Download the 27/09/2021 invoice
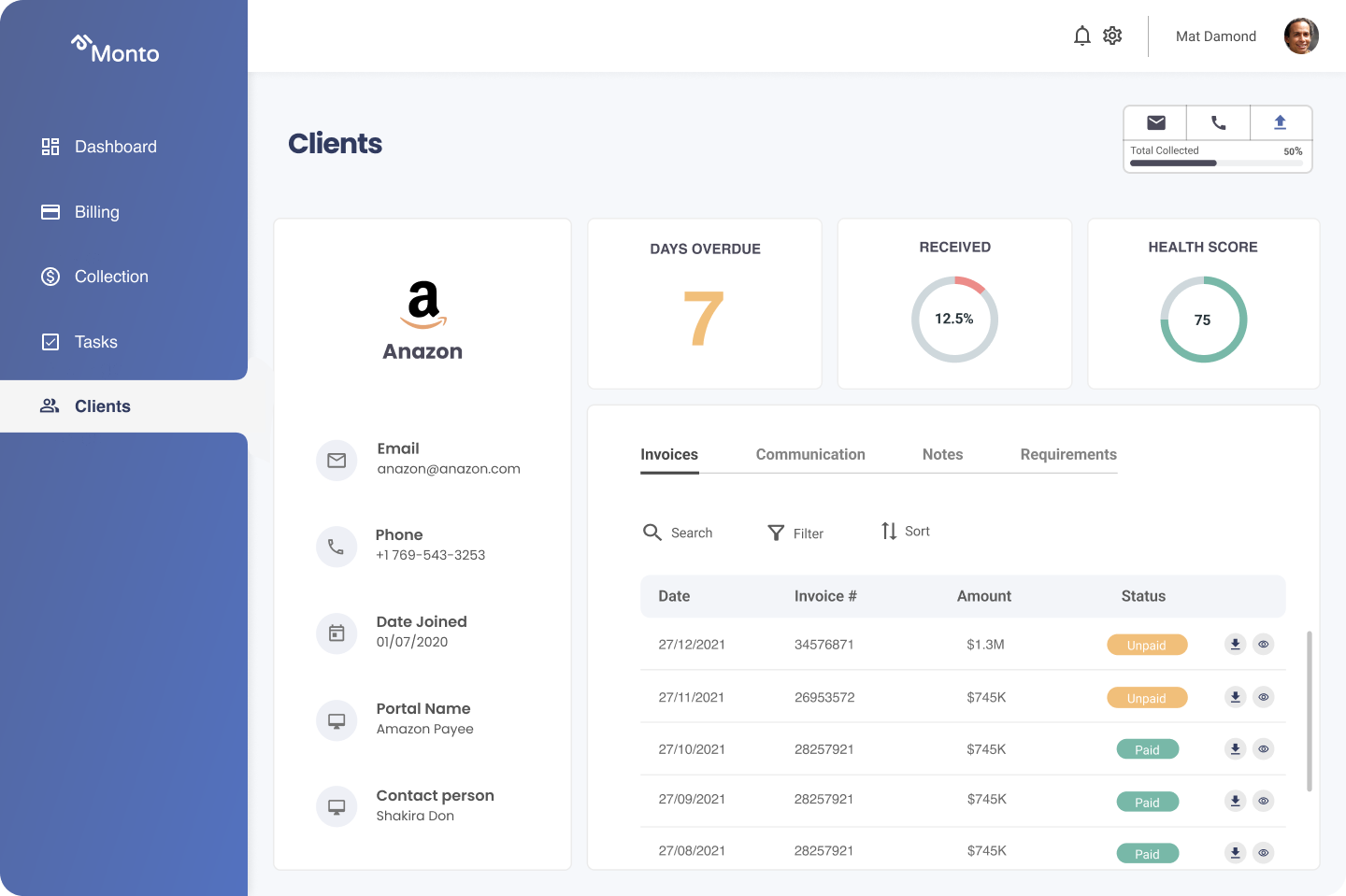This screenshot has height=896, width=1346. 1235,801
